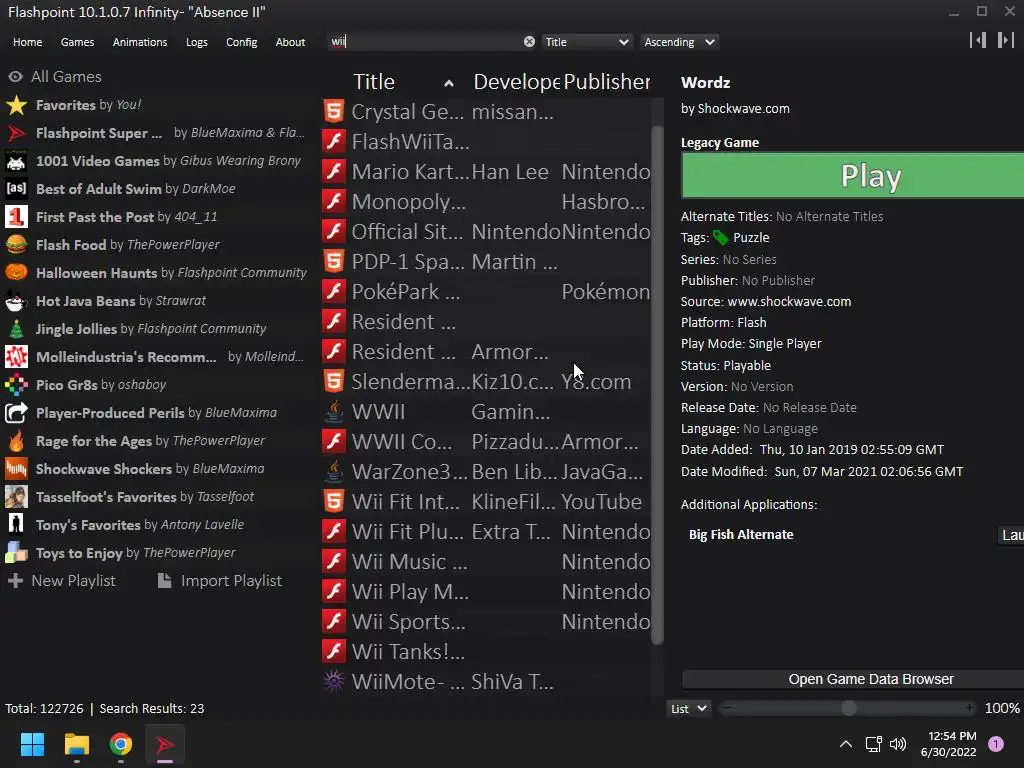Open 1001 Video Games playlist icon

click(16, 161)
